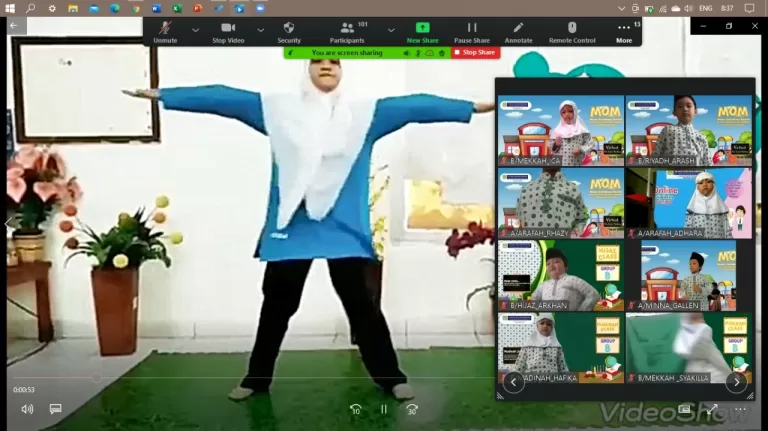Click the microphone status icon on green bar

[x=418, y=53]
